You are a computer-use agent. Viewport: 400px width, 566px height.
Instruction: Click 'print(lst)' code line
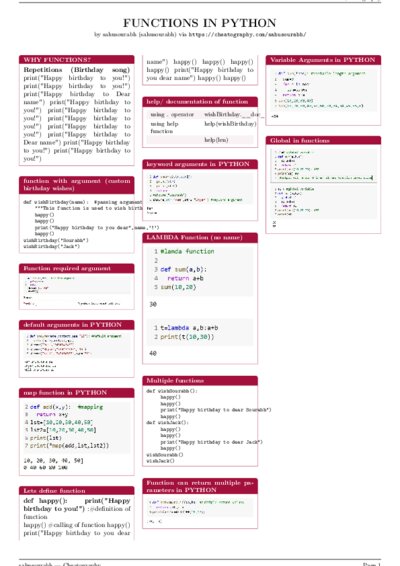[x=45, y=438]
